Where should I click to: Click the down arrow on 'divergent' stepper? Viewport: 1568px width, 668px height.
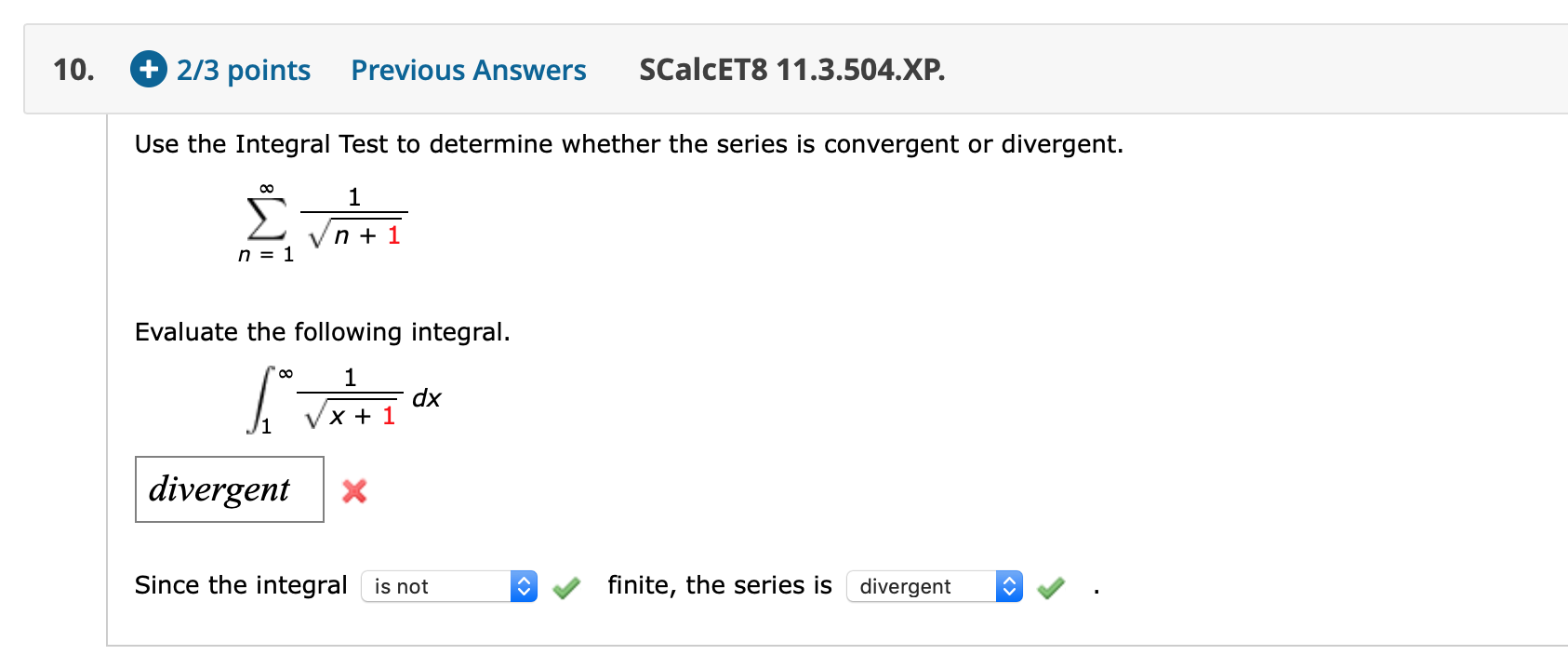[1010, 592]
